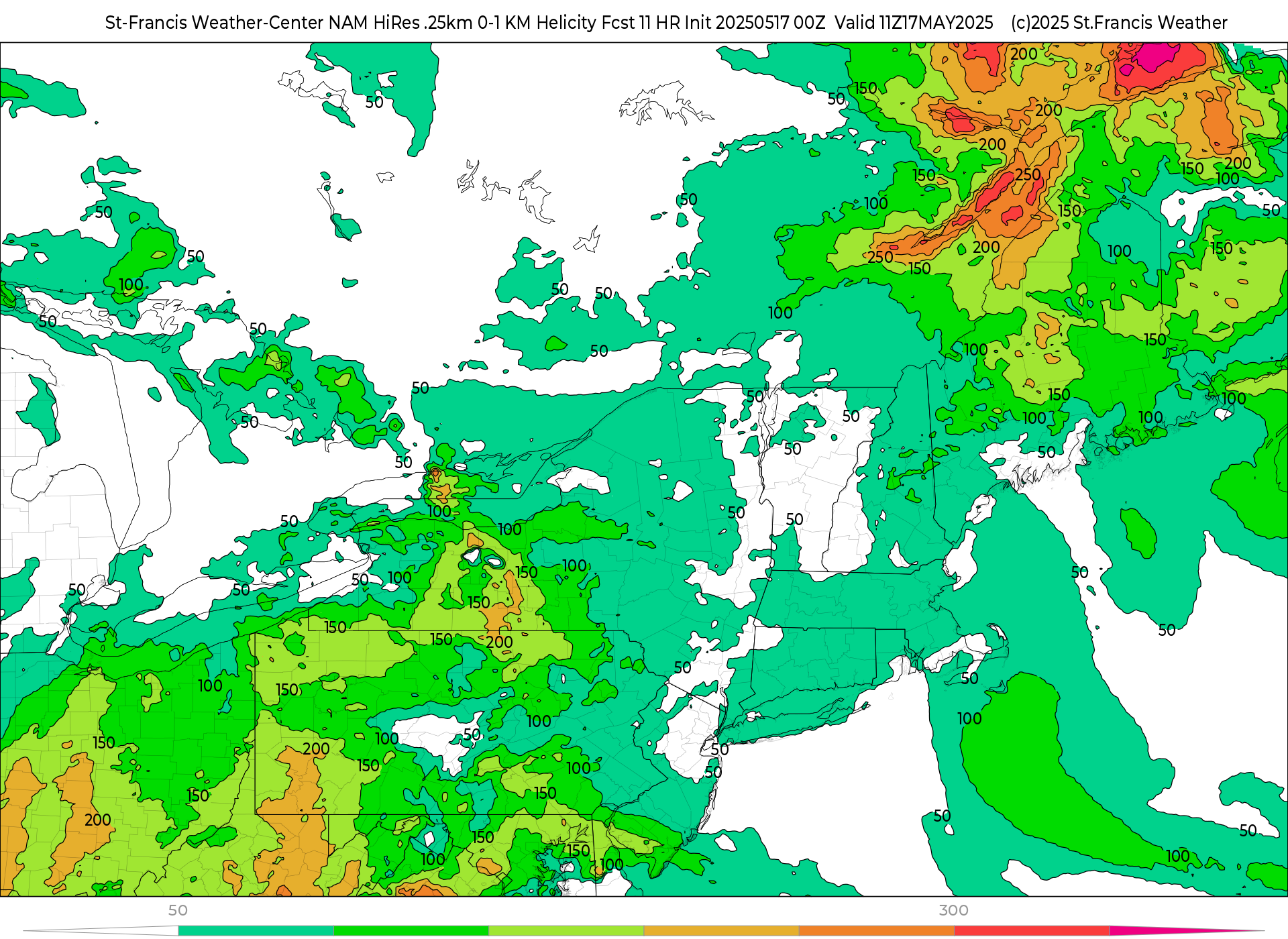1288x939 pixels.
Task: Click 'St-Francis Weather-Center' in the title
Action: (x=215, y=23)
